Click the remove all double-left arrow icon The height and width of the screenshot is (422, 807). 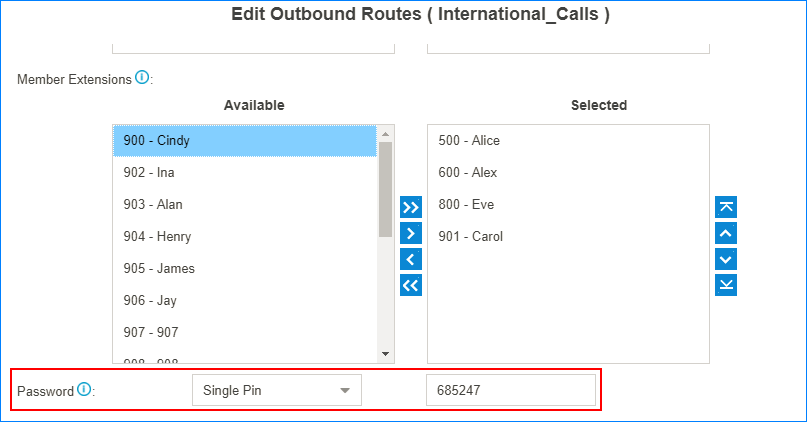410,286
